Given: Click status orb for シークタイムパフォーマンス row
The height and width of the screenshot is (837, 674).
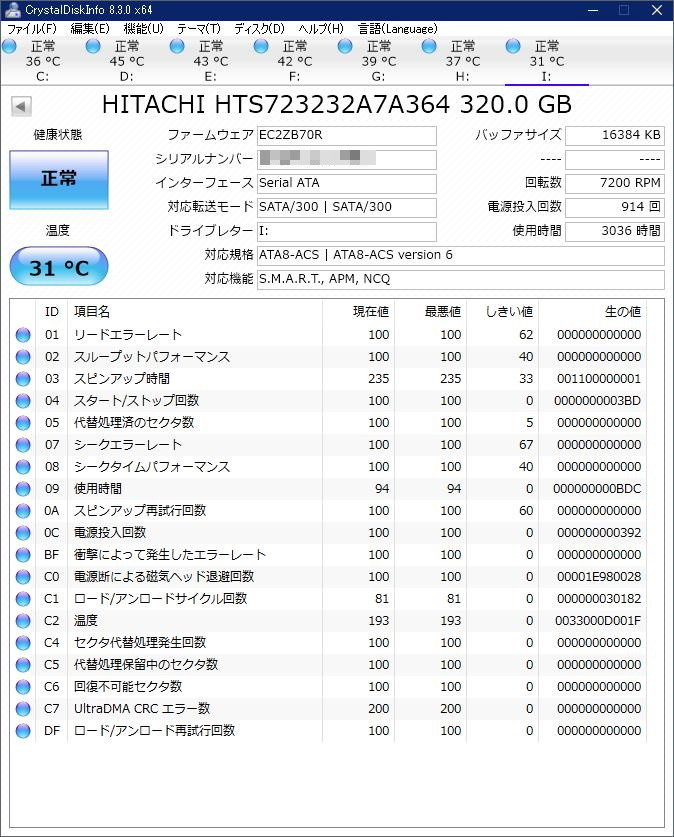Looking at the screenshot, I should (23, 467).
